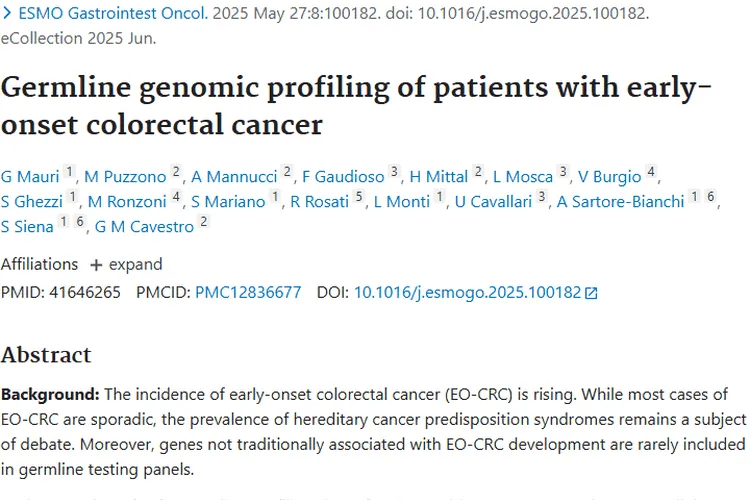
Task: Click author H Mittal's name
Action: pos(438,177)
